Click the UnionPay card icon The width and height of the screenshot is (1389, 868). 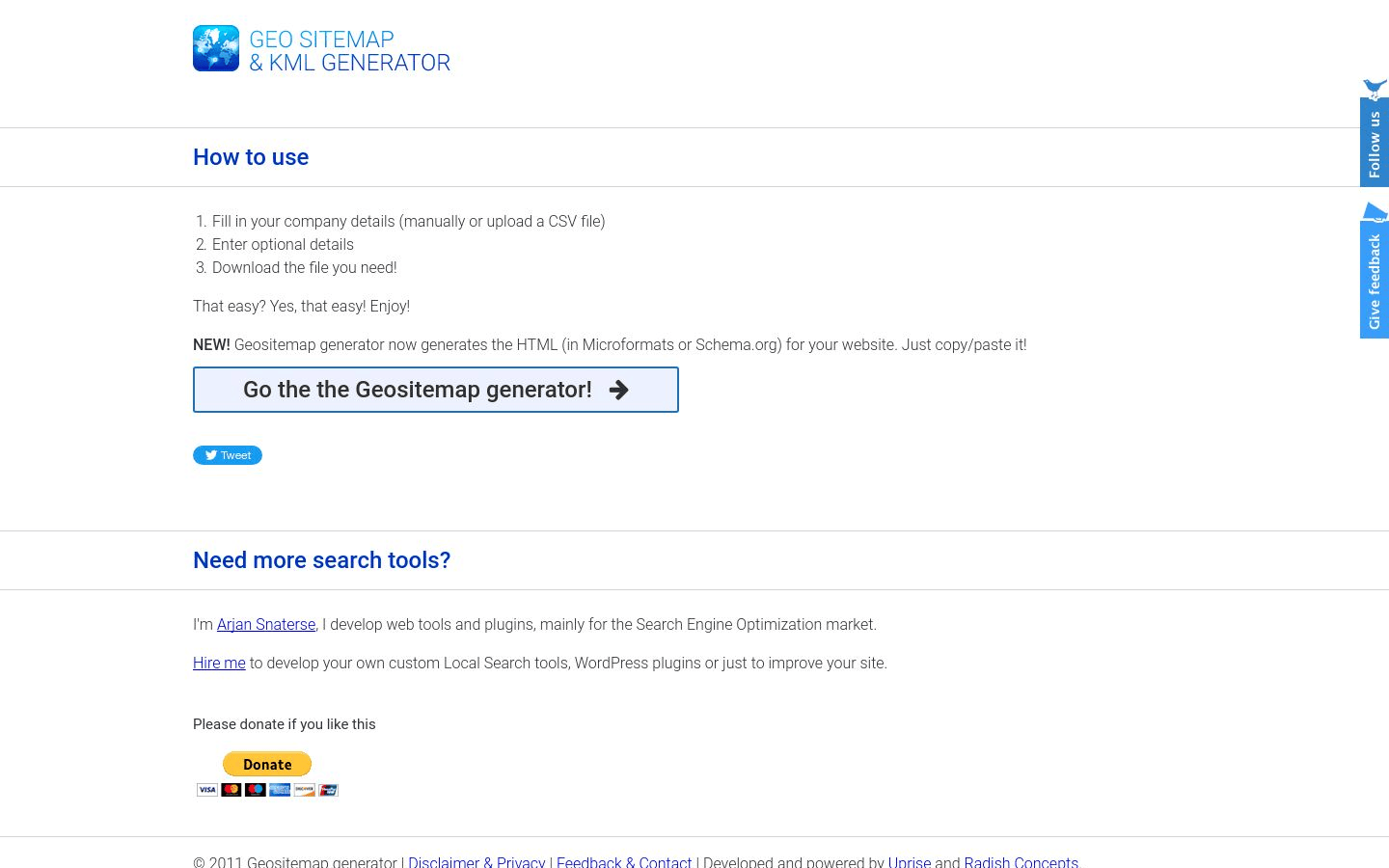pos(328,790)
